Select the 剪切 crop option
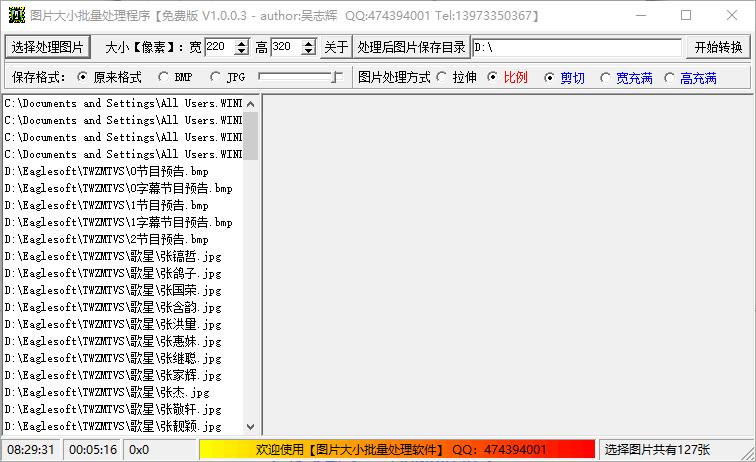This screenshot has width=756, height=462. coord(564,78)
